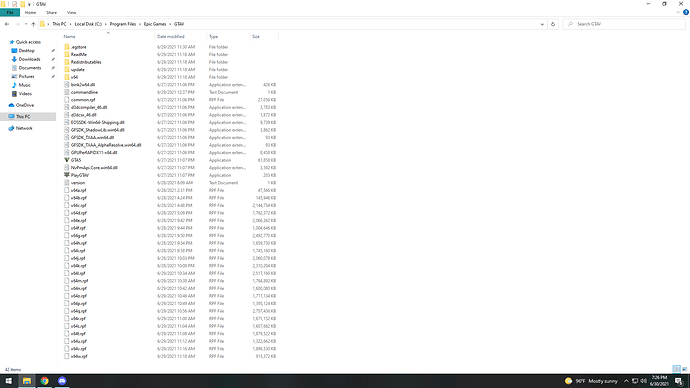Open Discord from the taskbar
The height and width of the screenshot is (388, 690).
pos(62,381)
